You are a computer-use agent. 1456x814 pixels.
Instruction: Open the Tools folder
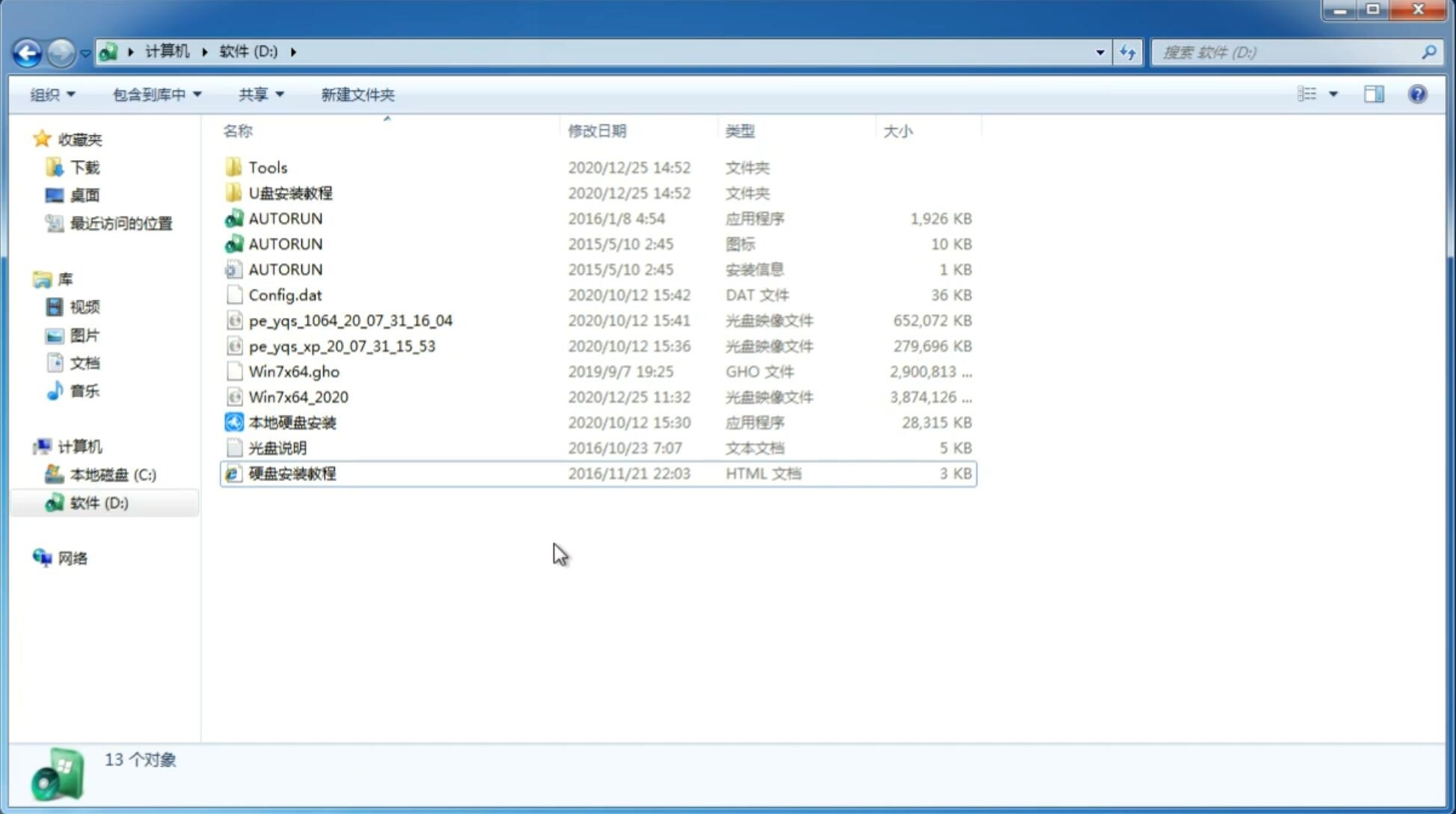266,167
